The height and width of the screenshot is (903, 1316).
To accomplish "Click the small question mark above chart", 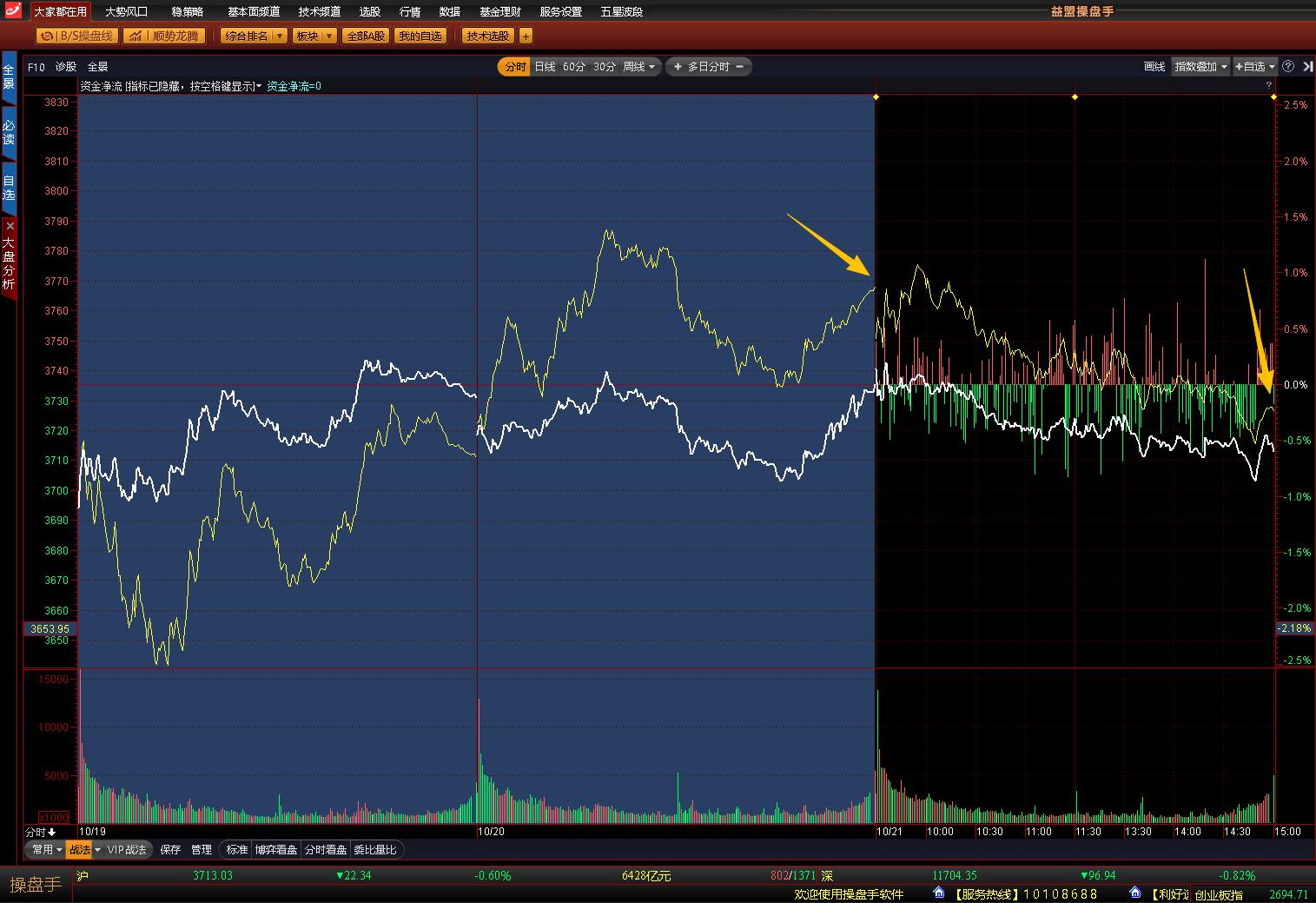I will pos(1268,85).
